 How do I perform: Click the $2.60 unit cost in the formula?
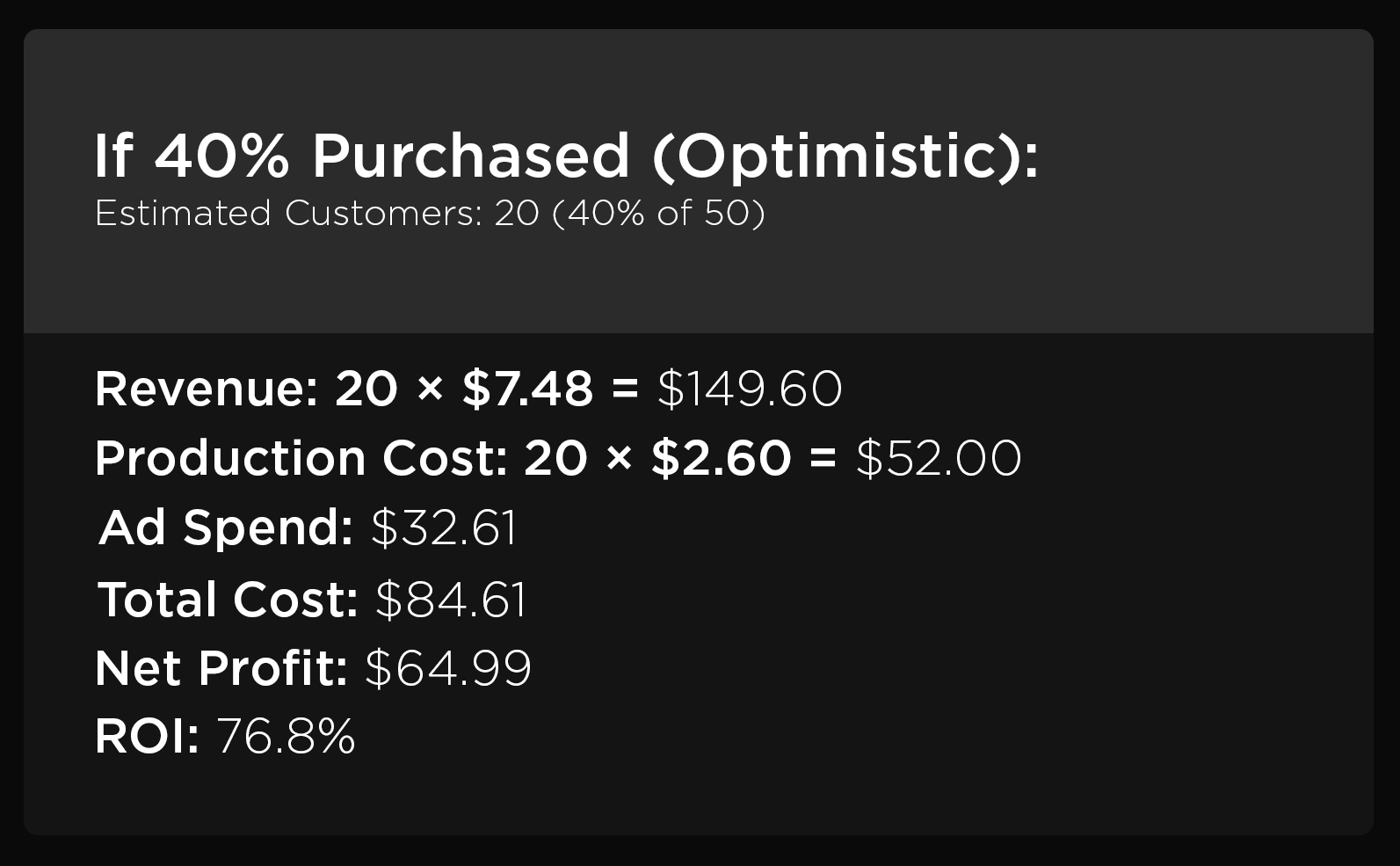(x=721, y=458)
